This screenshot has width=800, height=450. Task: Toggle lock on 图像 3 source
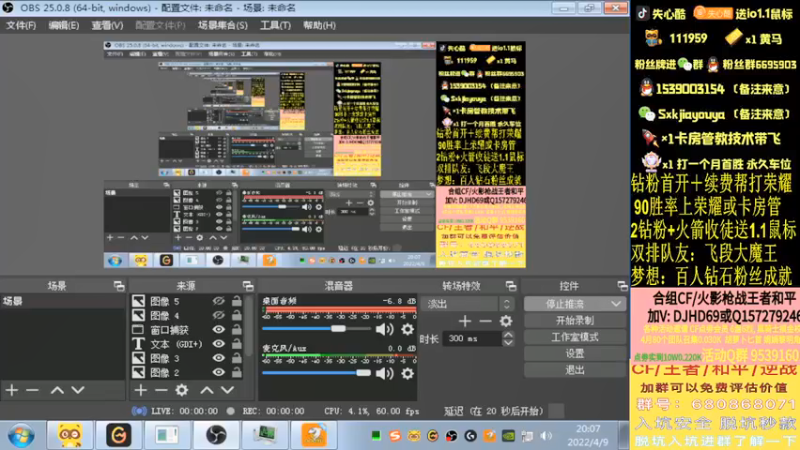click(236, 358)
